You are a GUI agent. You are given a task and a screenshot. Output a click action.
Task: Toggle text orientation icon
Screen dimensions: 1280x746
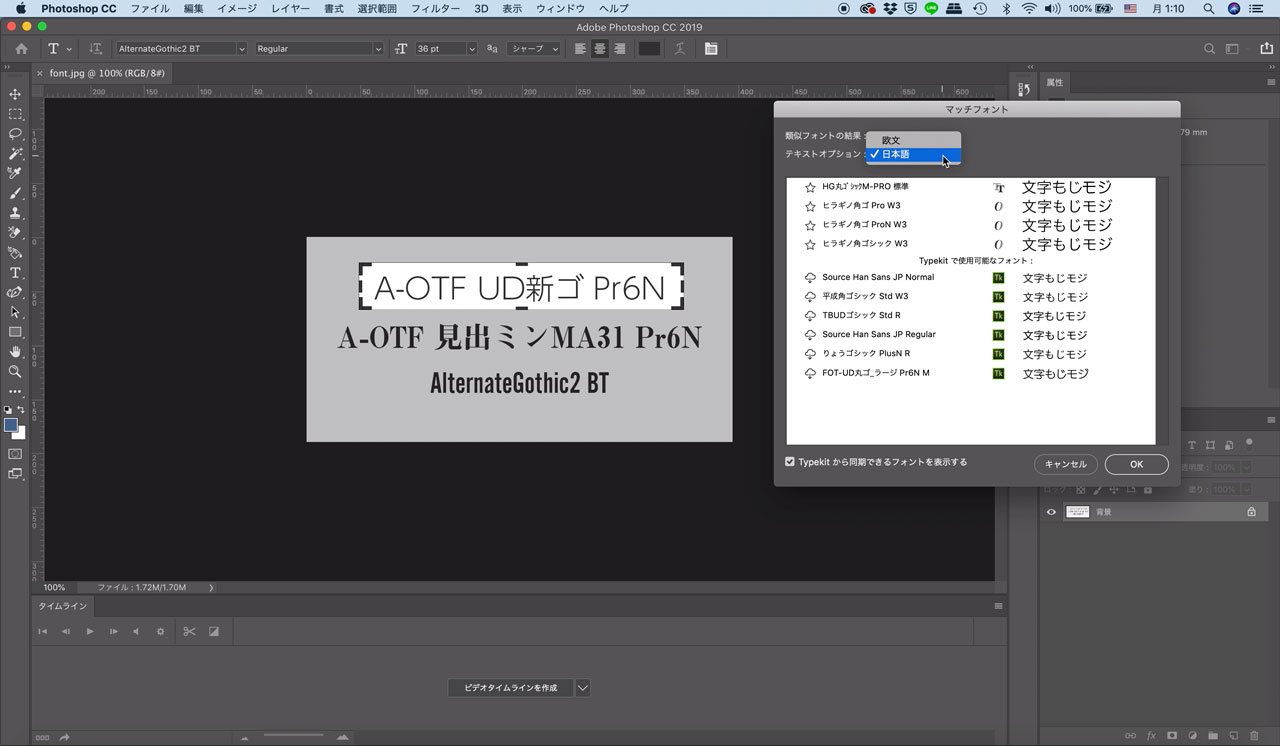click(x=96, y=49)
